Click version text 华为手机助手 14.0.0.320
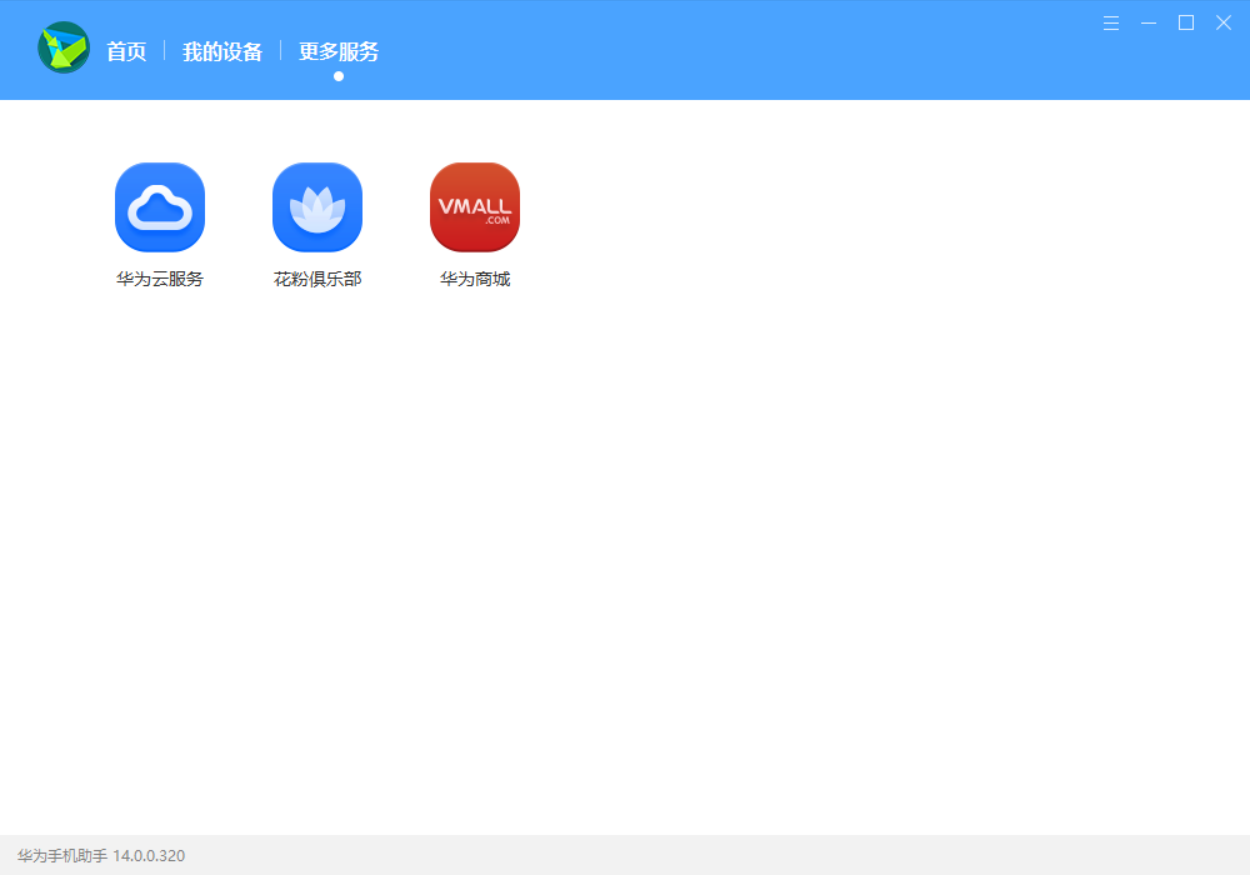 (x=101, y=856)
